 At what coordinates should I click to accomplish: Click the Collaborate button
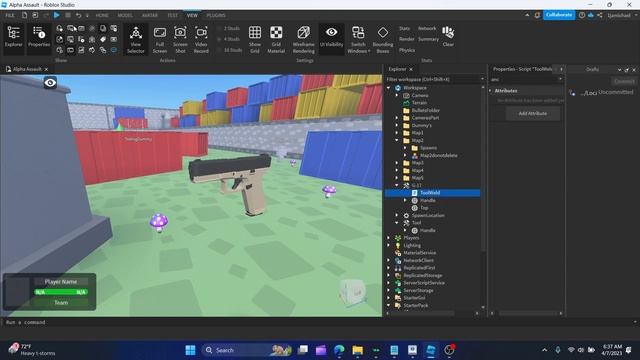tap(559, 15)
